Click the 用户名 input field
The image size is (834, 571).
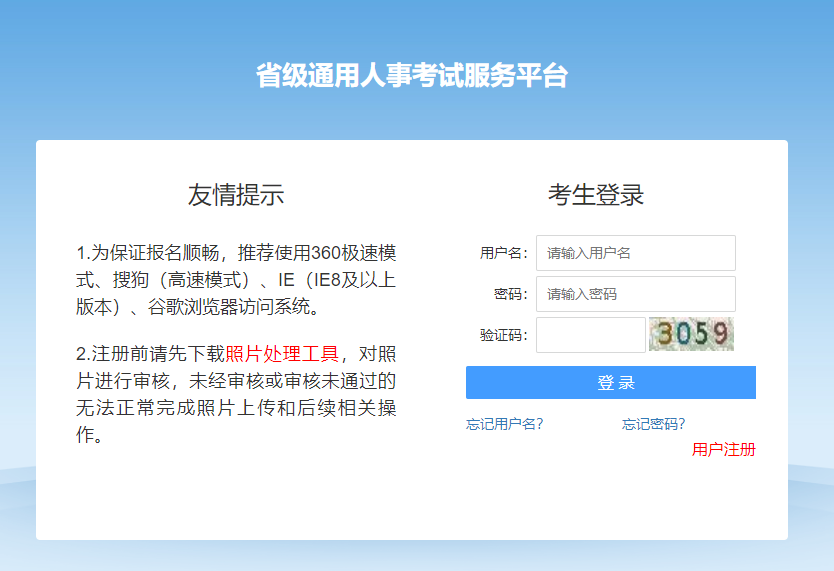635,253
